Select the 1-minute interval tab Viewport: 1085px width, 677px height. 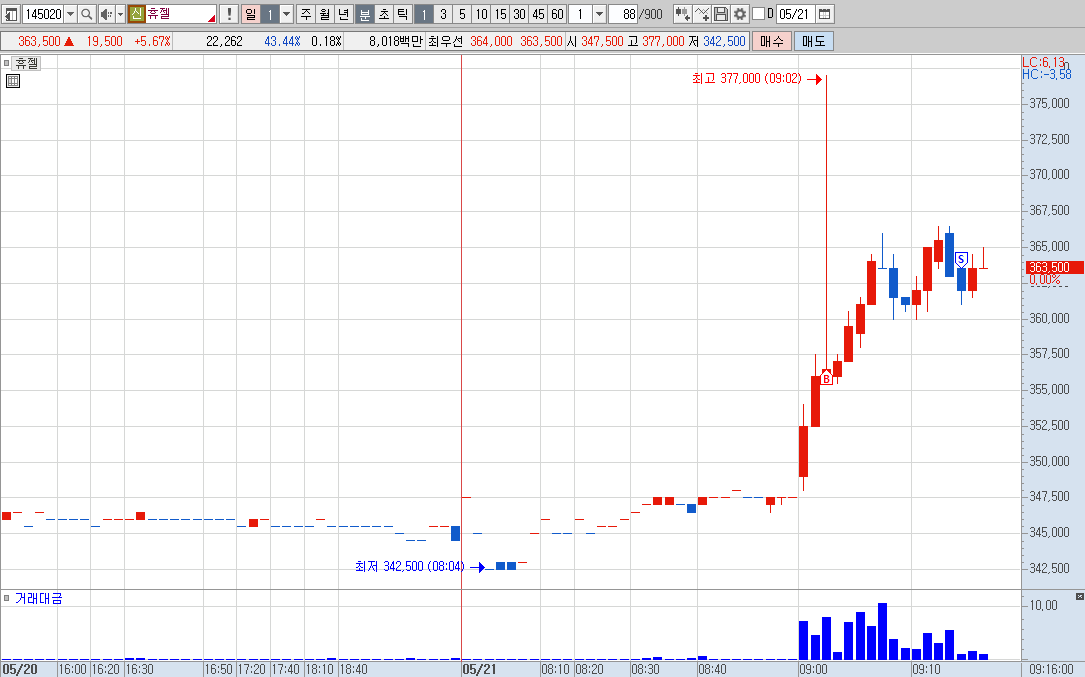tap(423, 14)
